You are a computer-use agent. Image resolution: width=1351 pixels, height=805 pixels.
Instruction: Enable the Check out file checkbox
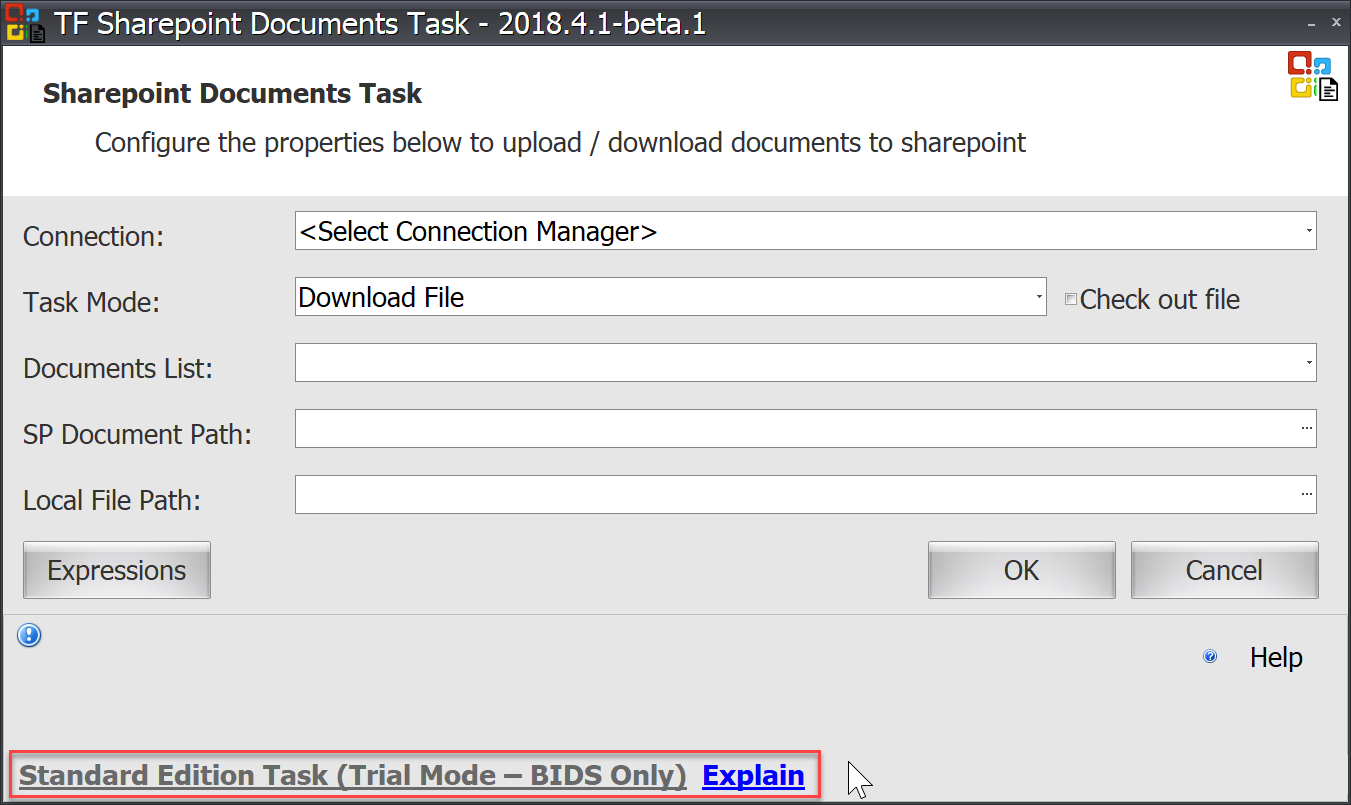[x=1070, y=297]
